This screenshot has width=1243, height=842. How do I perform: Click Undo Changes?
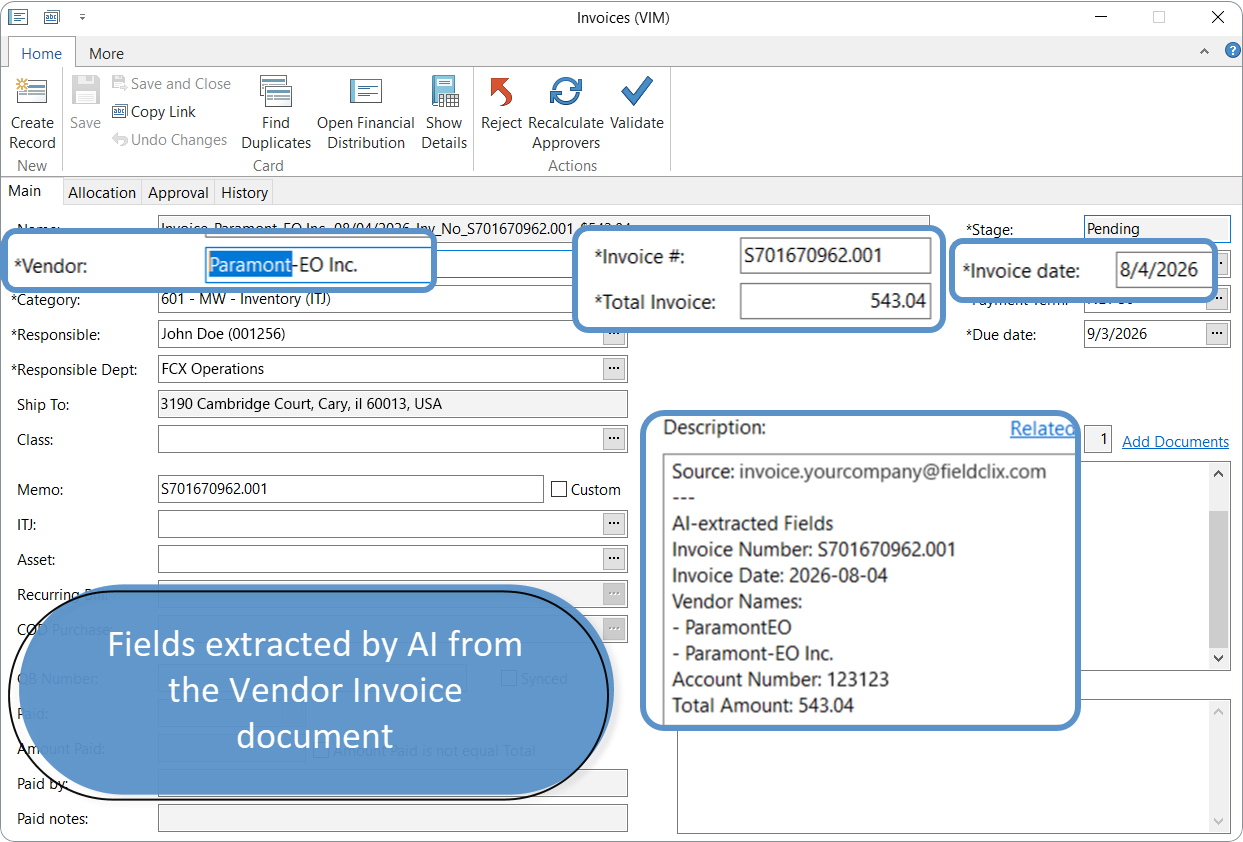(169, 140)
